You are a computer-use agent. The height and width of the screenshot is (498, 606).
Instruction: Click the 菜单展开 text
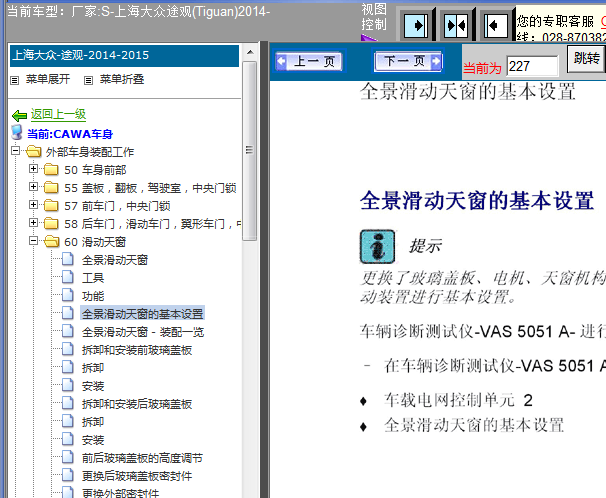click(x=48, y=80)
